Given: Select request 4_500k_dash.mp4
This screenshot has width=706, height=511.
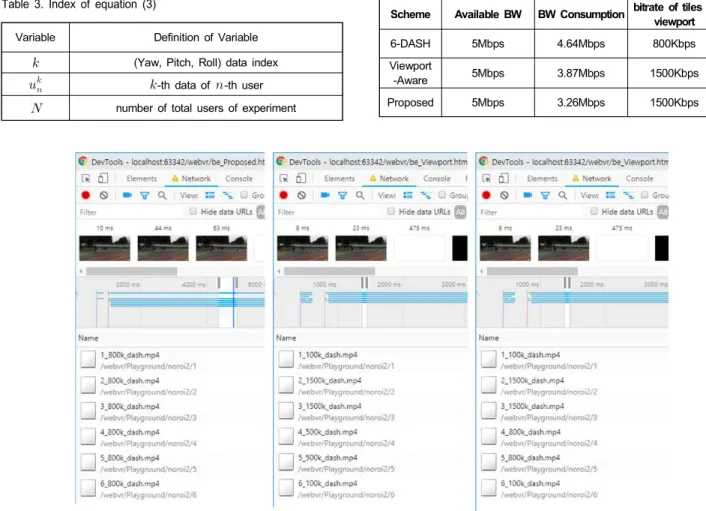Looking at the screenshot, I should (x=371, y=437).
